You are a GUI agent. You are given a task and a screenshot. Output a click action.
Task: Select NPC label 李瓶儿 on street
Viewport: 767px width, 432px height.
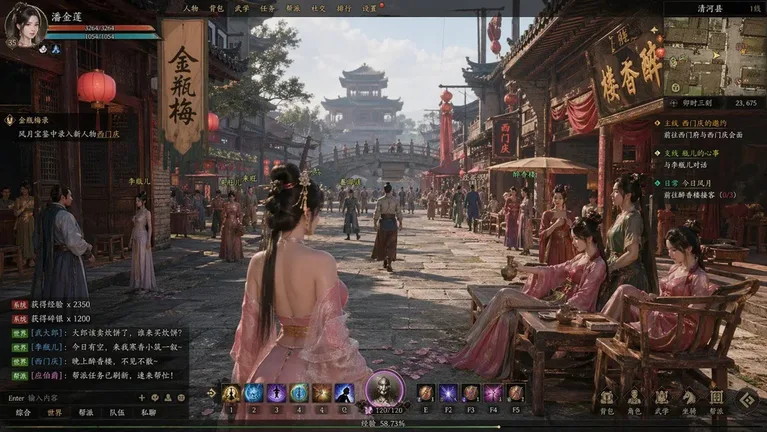point(139,182)
